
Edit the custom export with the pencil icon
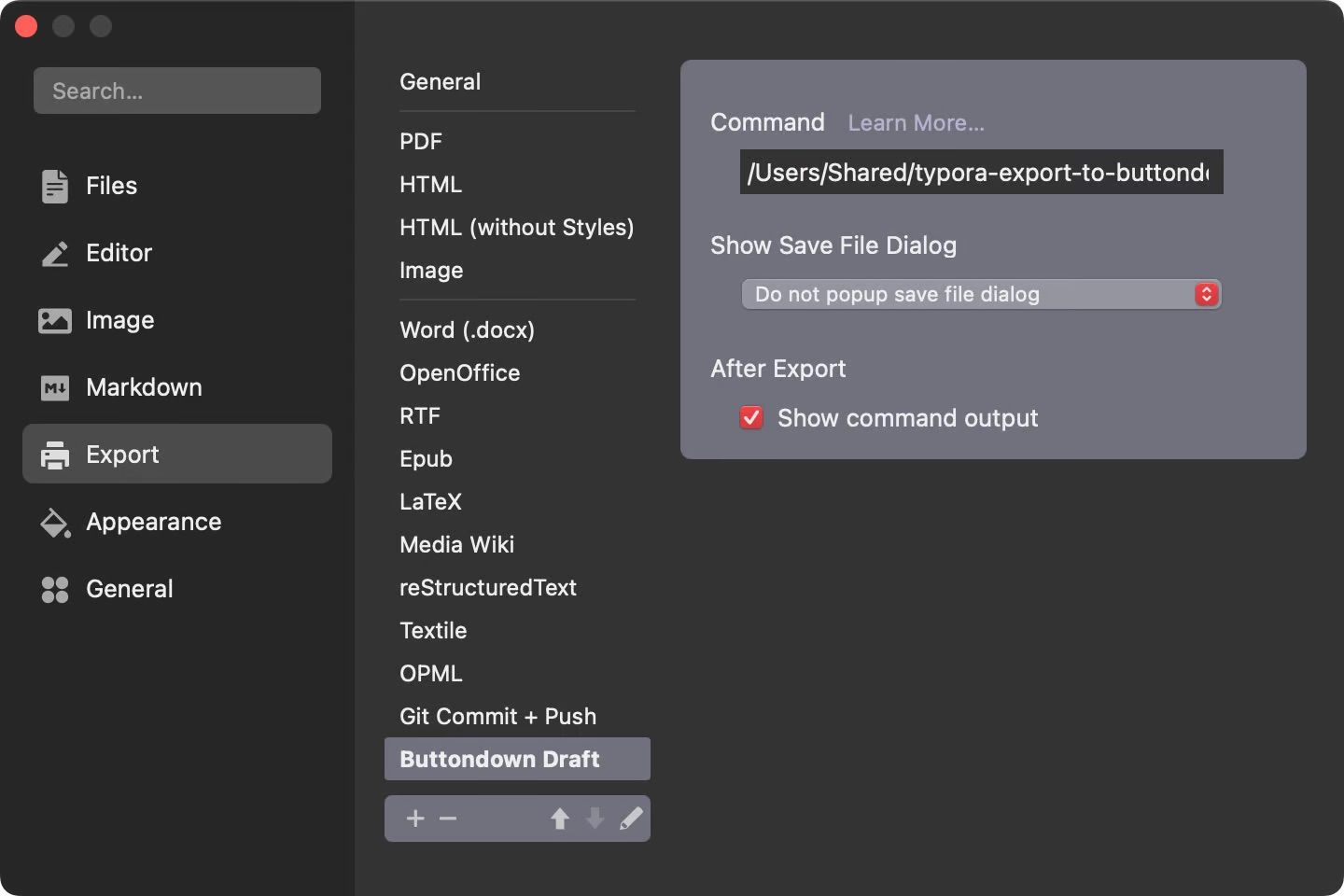click(632, 819)
